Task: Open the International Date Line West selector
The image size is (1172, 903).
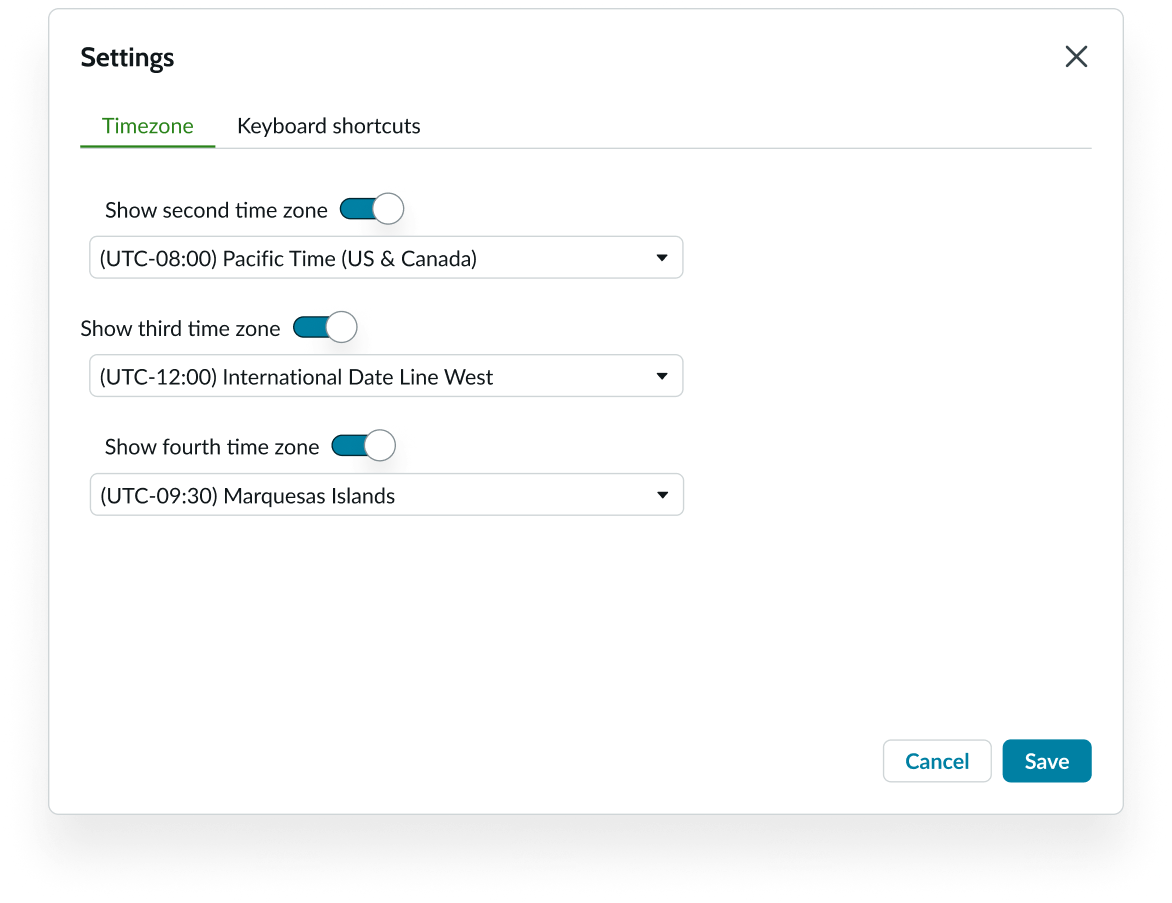Action: [x=386, y=376]
